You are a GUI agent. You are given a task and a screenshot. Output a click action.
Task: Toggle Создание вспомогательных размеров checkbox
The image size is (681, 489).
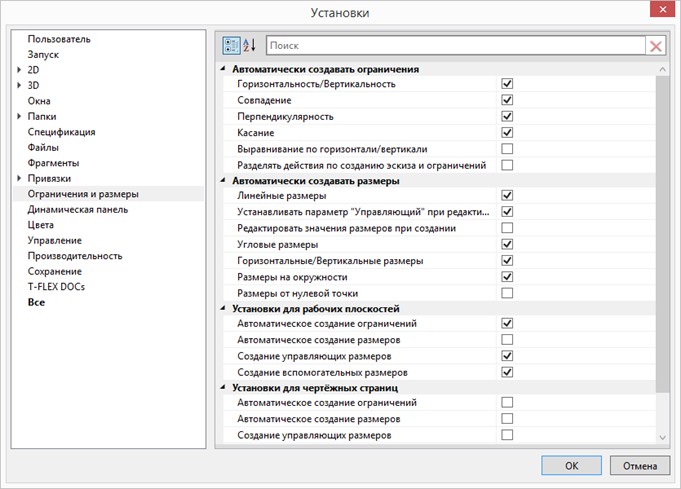507,372
